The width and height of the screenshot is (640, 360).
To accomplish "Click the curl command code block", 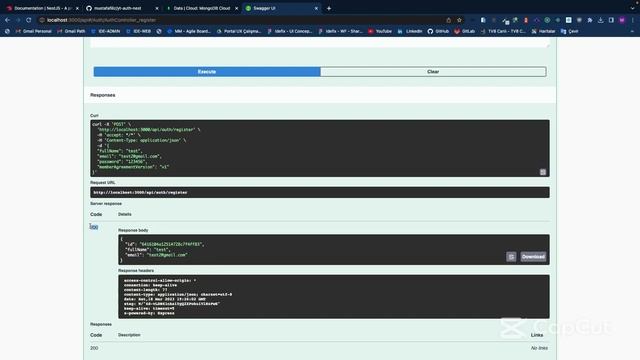I will [x=320, y=148].
